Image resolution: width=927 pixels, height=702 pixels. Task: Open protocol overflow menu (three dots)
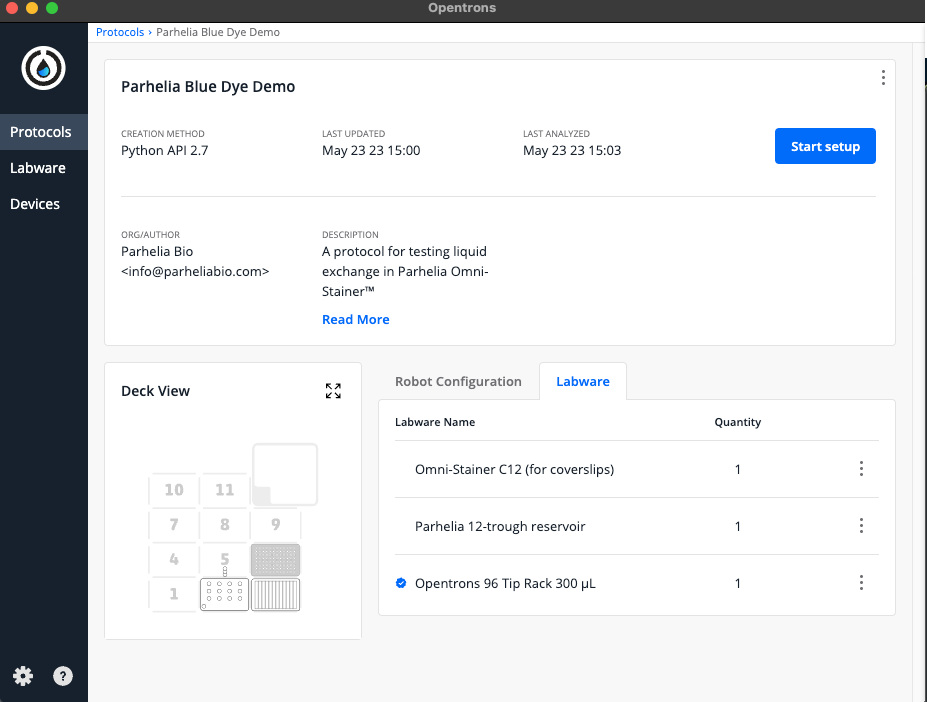coord(882,78)
